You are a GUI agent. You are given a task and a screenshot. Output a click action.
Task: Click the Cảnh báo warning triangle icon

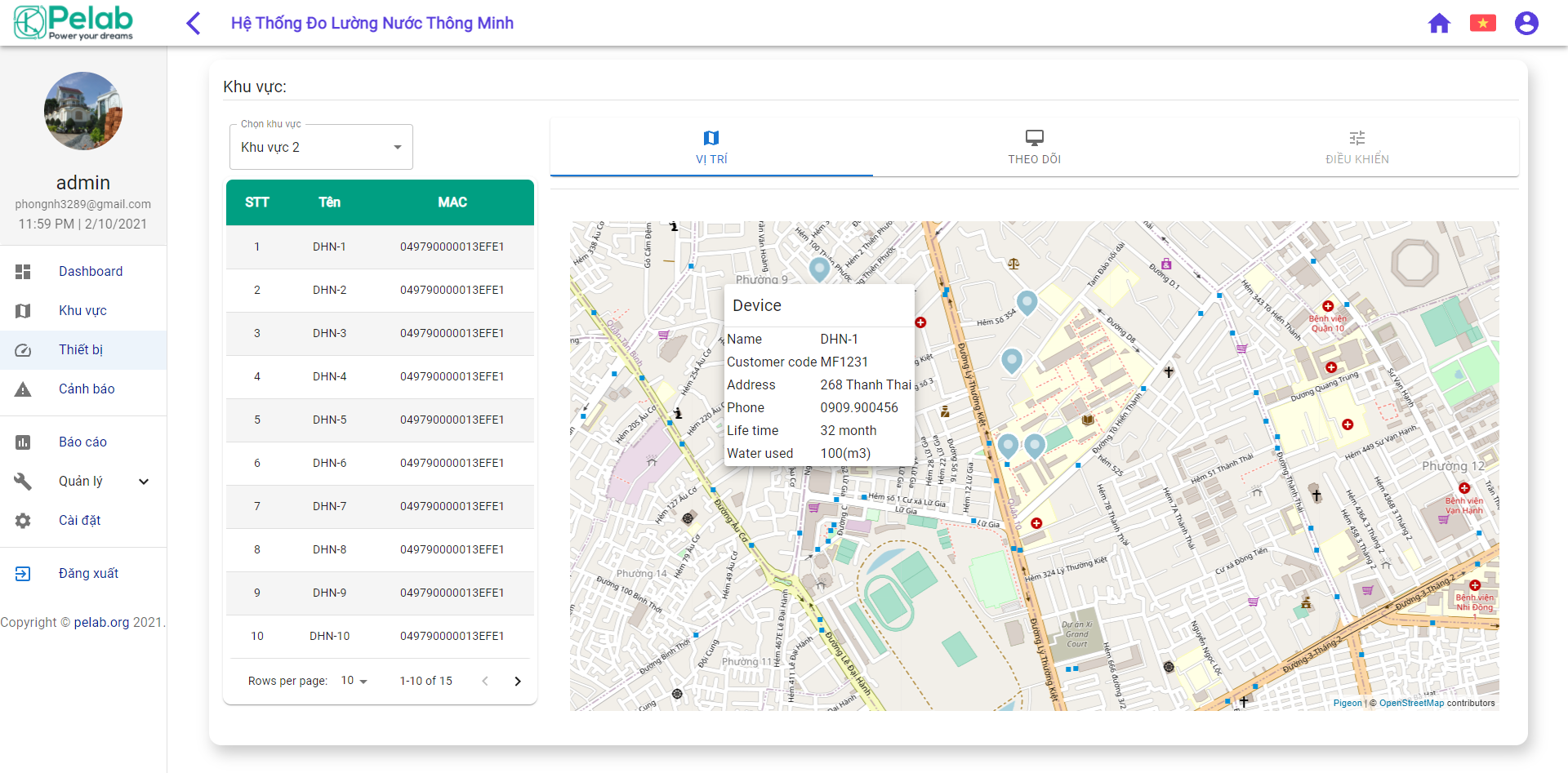coord(23,389)
